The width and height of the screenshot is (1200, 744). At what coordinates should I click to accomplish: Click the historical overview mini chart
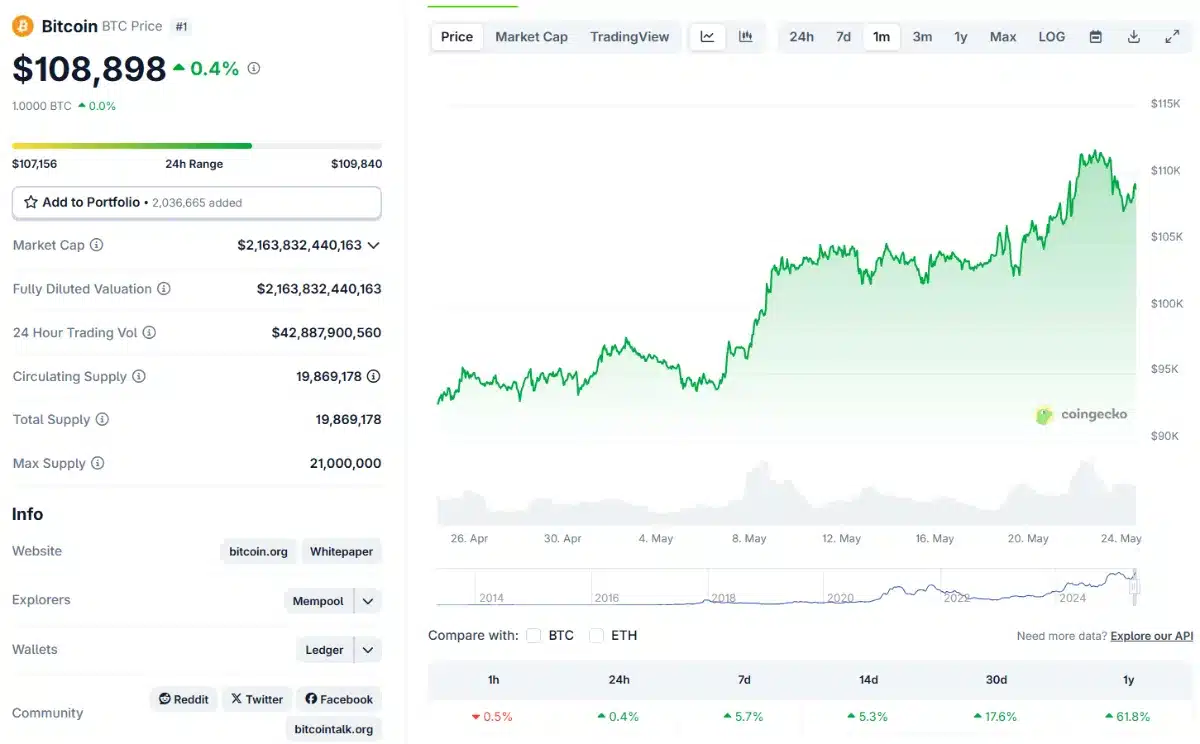pyautogui.click(x=787, y=587)
